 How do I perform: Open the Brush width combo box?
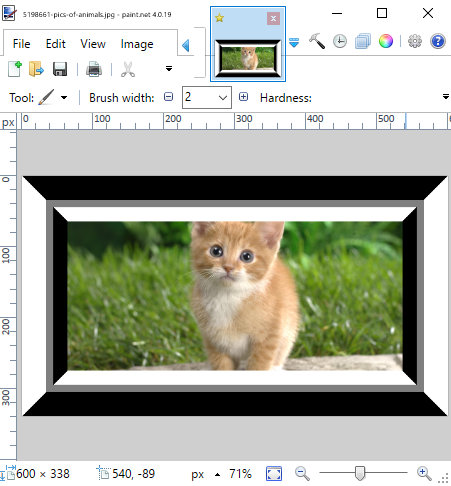pos(207,97)
